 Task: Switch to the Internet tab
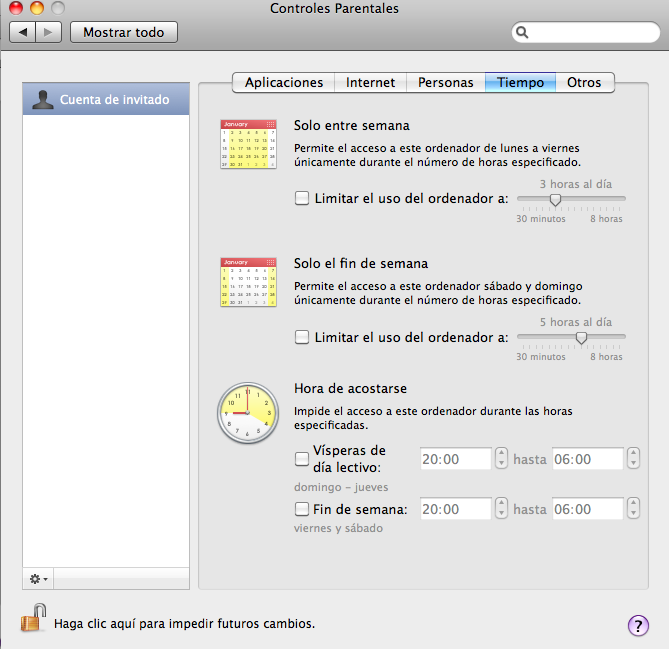click(x=371, y=82)
